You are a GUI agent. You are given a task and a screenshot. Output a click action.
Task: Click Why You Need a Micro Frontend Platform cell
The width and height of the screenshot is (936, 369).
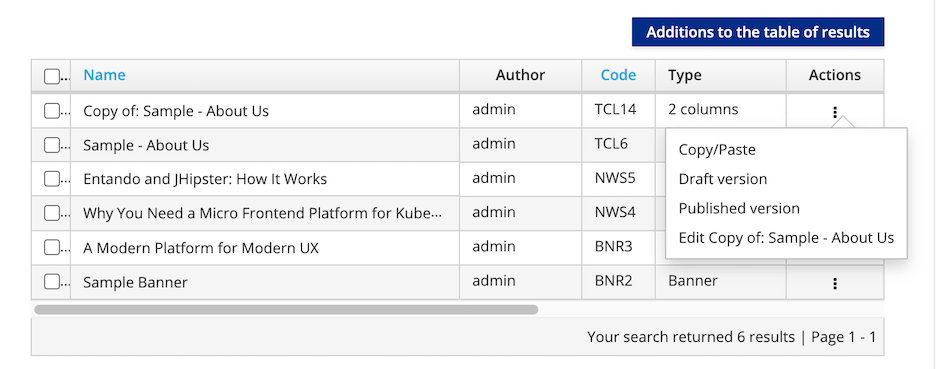(263, 213)
